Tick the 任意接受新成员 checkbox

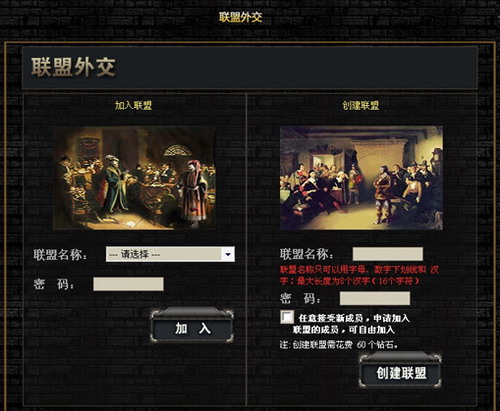pyautogui.click(x=287, y=317)
